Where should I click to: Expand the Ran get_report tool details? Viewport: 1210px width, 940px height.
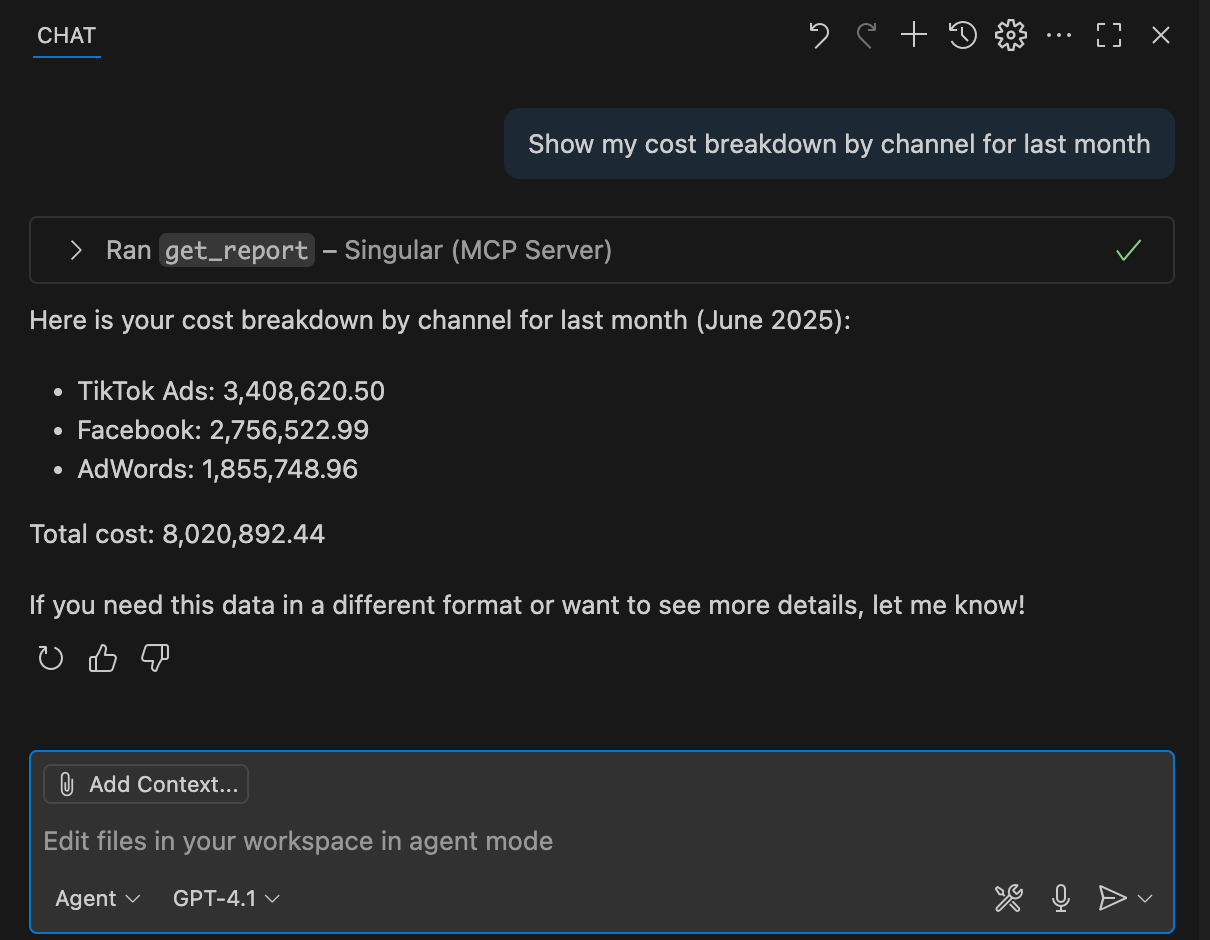pyautogui.click(x=76, y=250)
